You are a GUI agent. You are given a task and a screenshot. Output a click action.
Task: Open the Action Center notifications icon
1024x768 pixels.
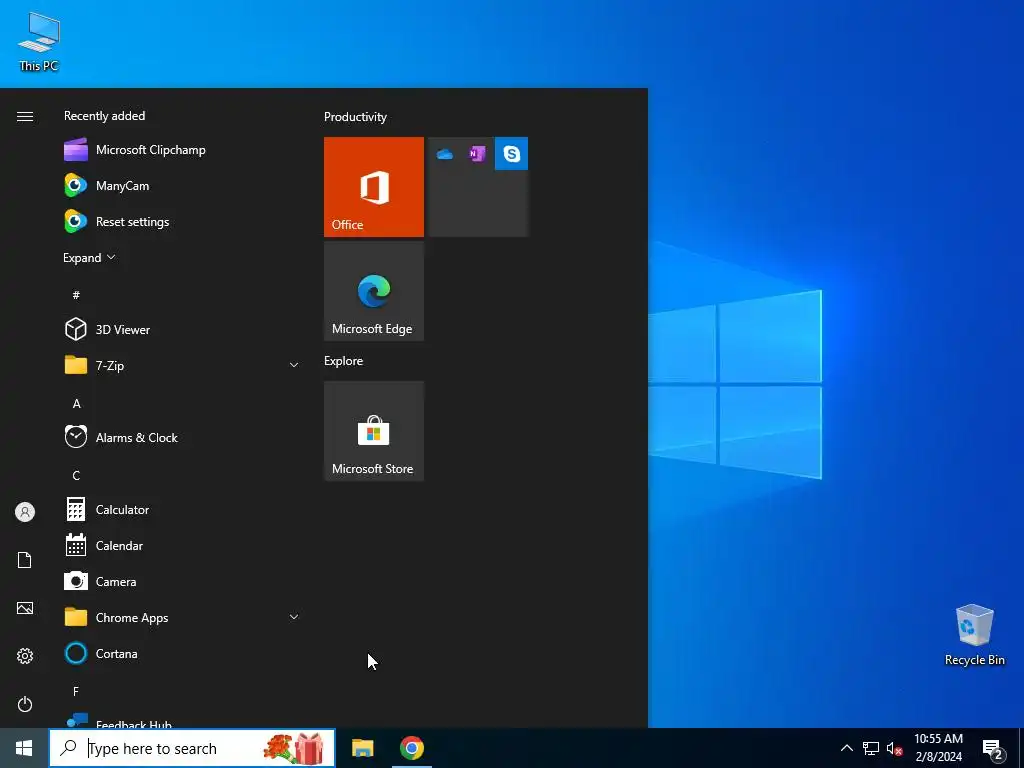coord(993,749)
